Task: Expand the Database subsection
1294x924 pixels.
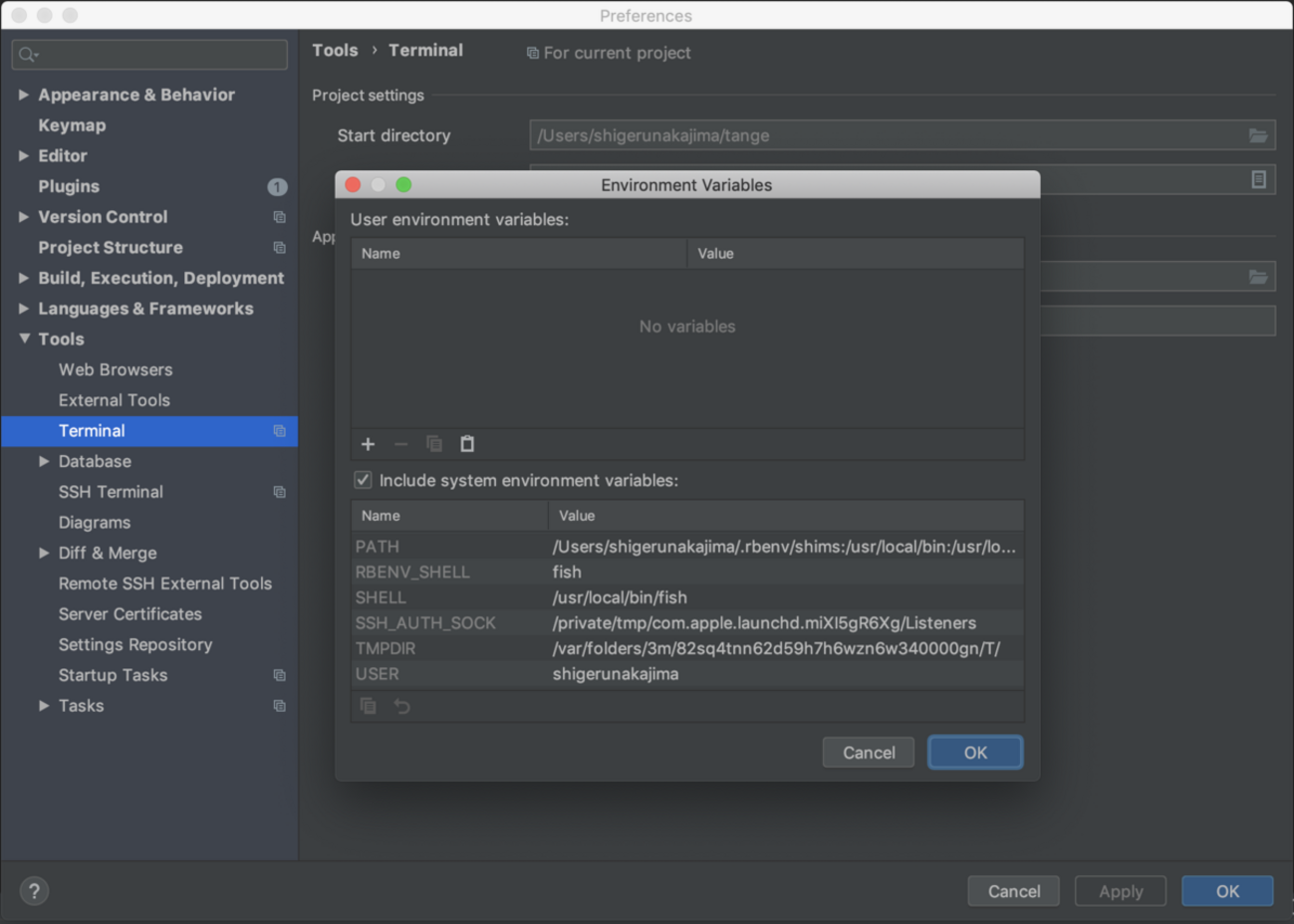Action: click(44, 461)
